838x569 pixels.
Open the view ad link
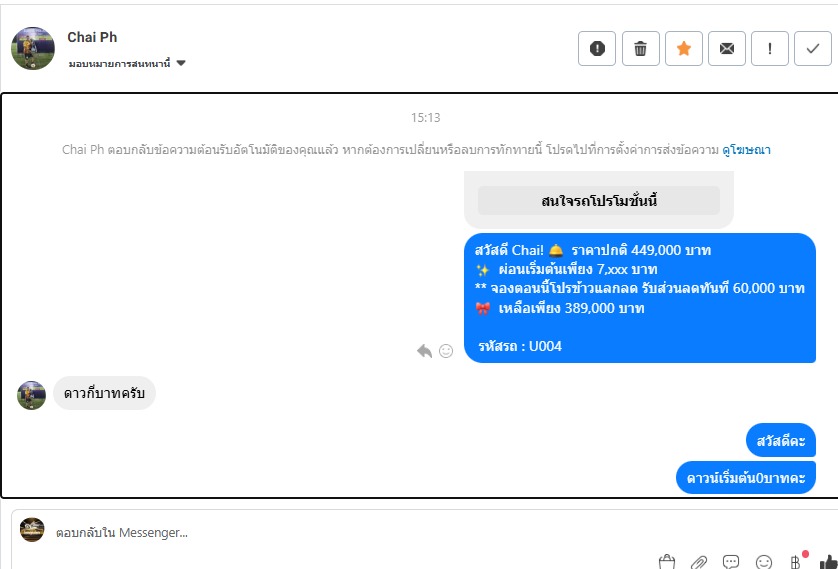(x=746, y=150)
